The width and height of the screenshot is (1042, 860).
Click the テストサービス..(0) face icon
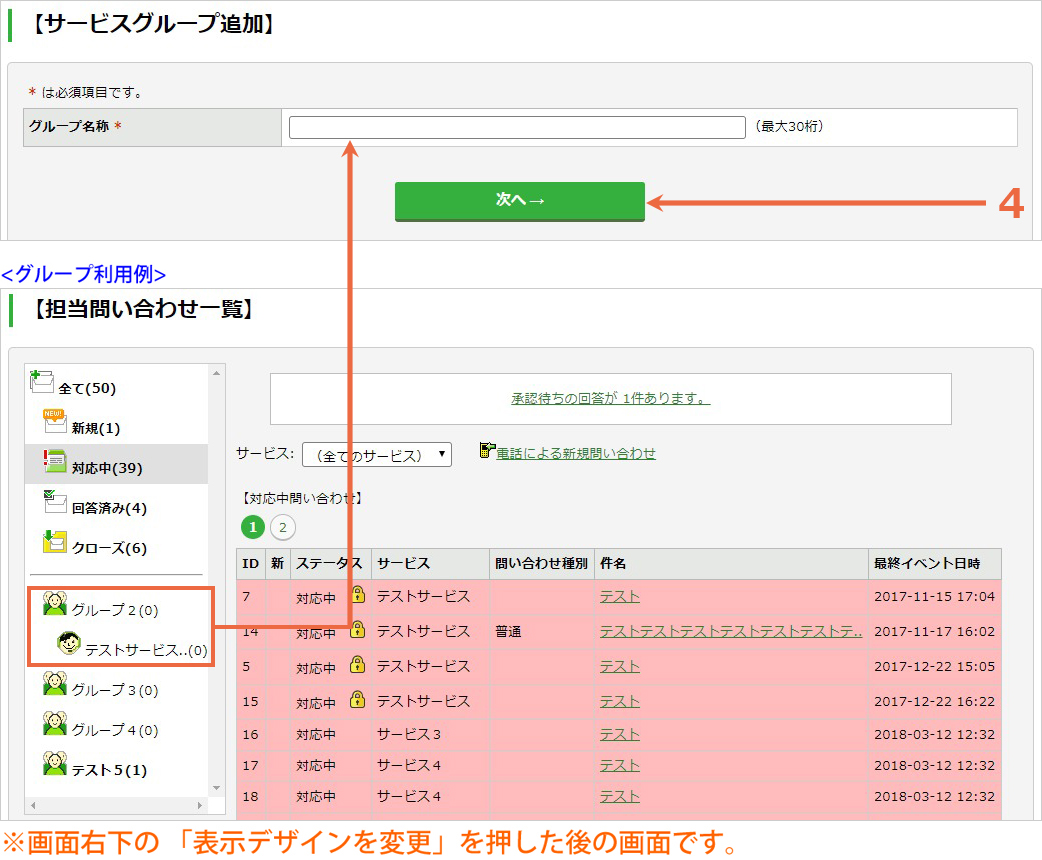pyautogui.click(x=68, y=643)
